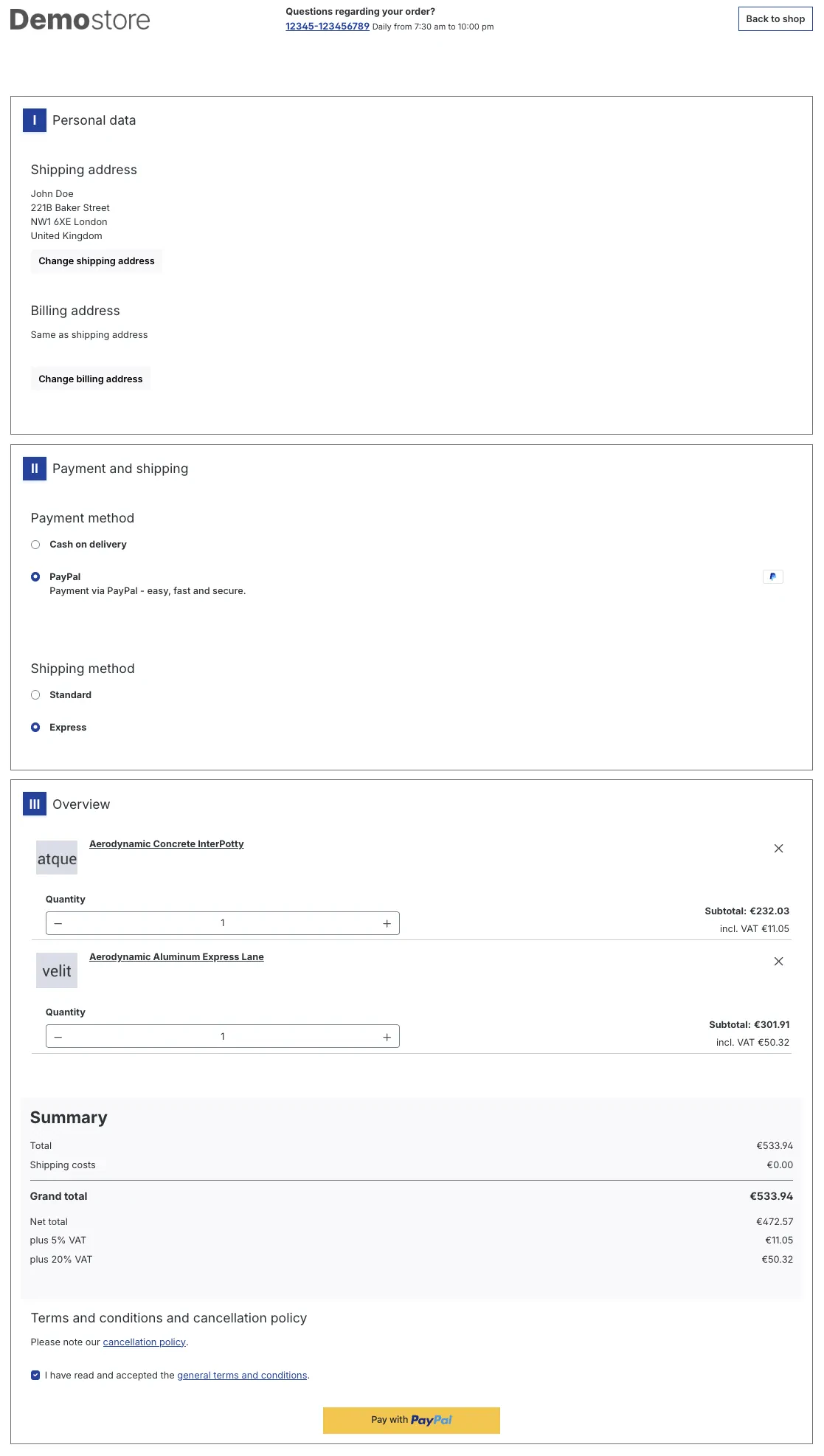
Task: Select Cash on delivery payment
Action: pos(35,545)
